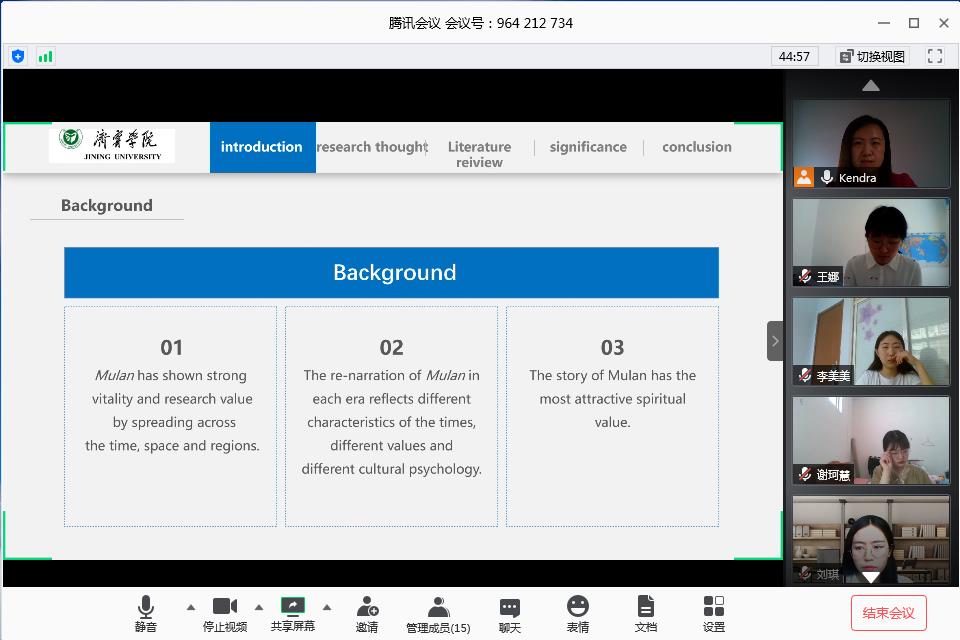Select Kendra's video thumbnail

tap(871, 143)
